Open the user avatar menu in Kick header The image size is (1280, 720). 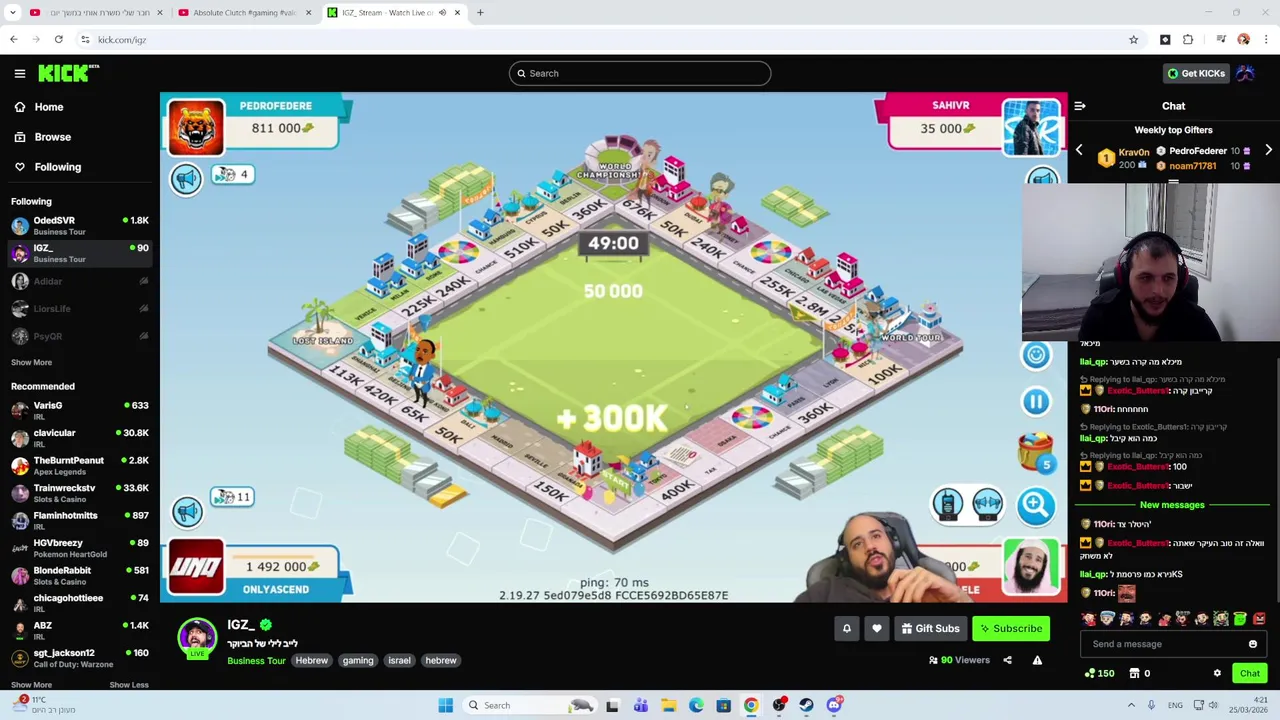coord(1245,73)
